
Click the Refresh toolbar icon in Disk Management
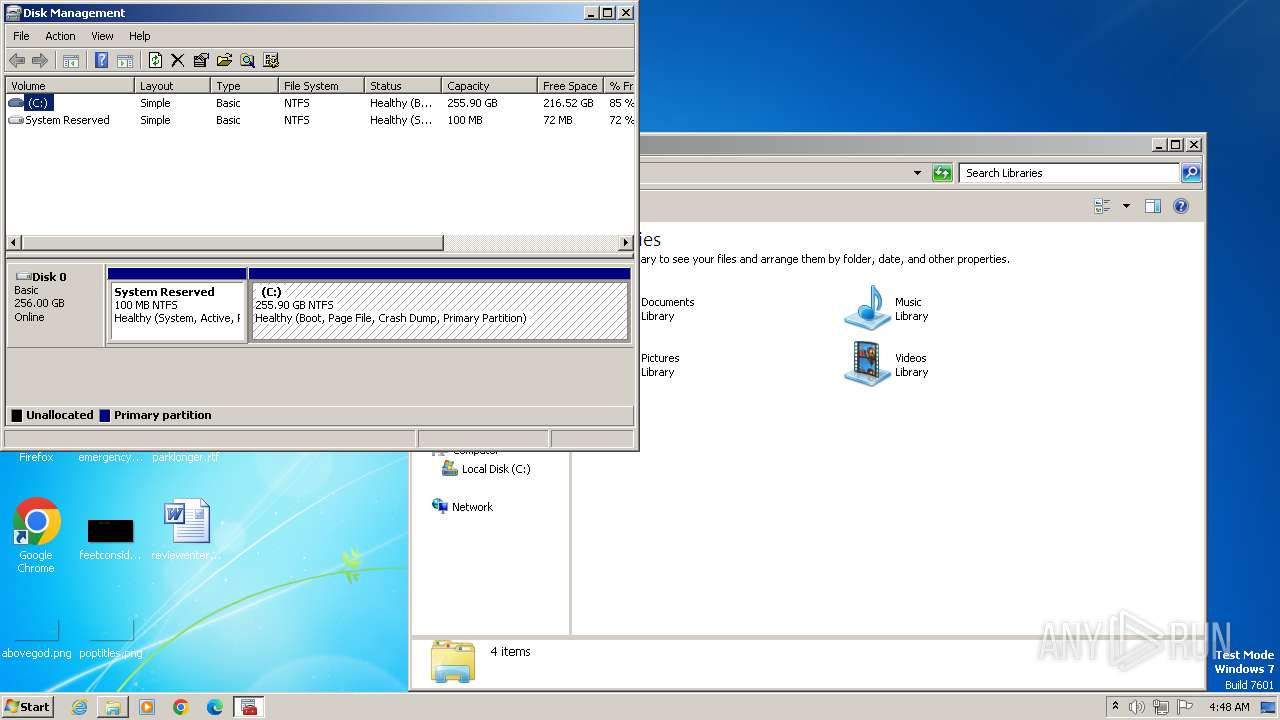click(x=155, y=60)
